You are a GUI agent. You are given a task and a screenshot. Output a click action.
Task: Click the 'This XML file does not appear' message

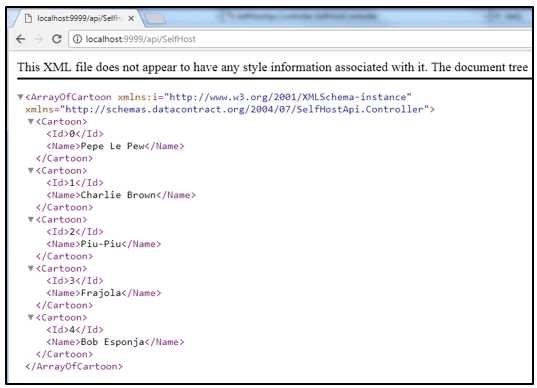(x=273, y=67)
